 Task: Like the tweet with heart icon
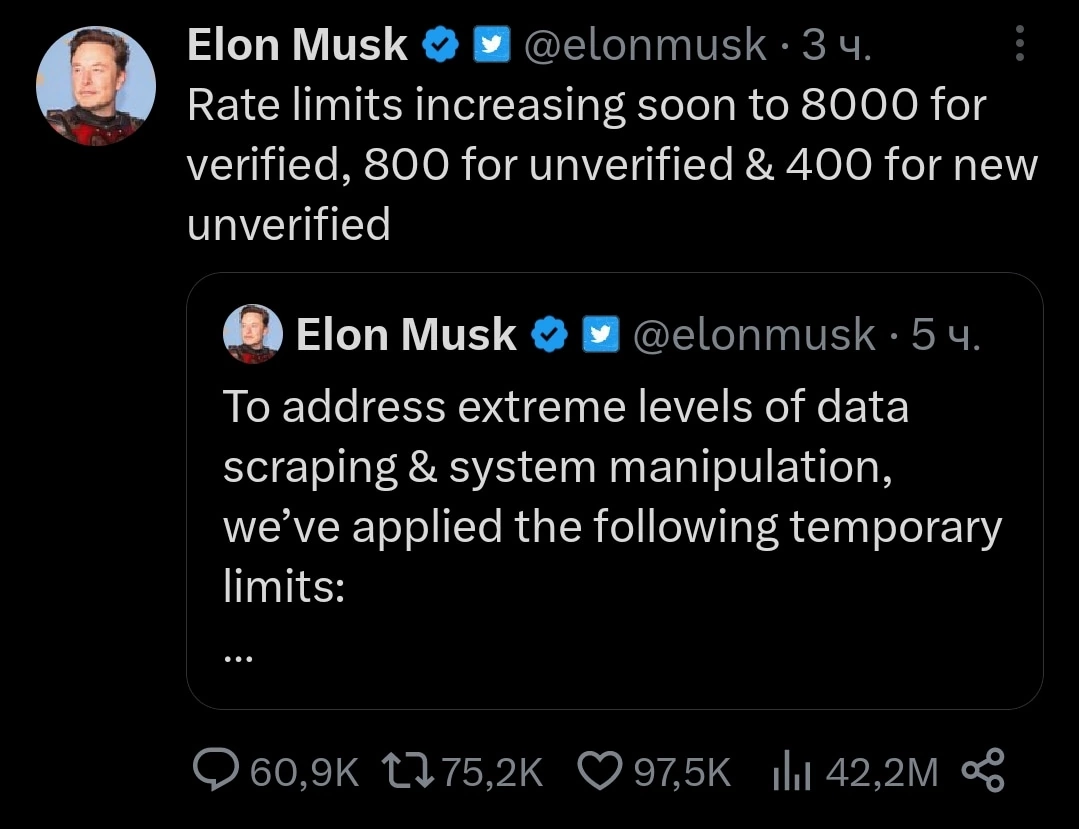click(601, 771)
